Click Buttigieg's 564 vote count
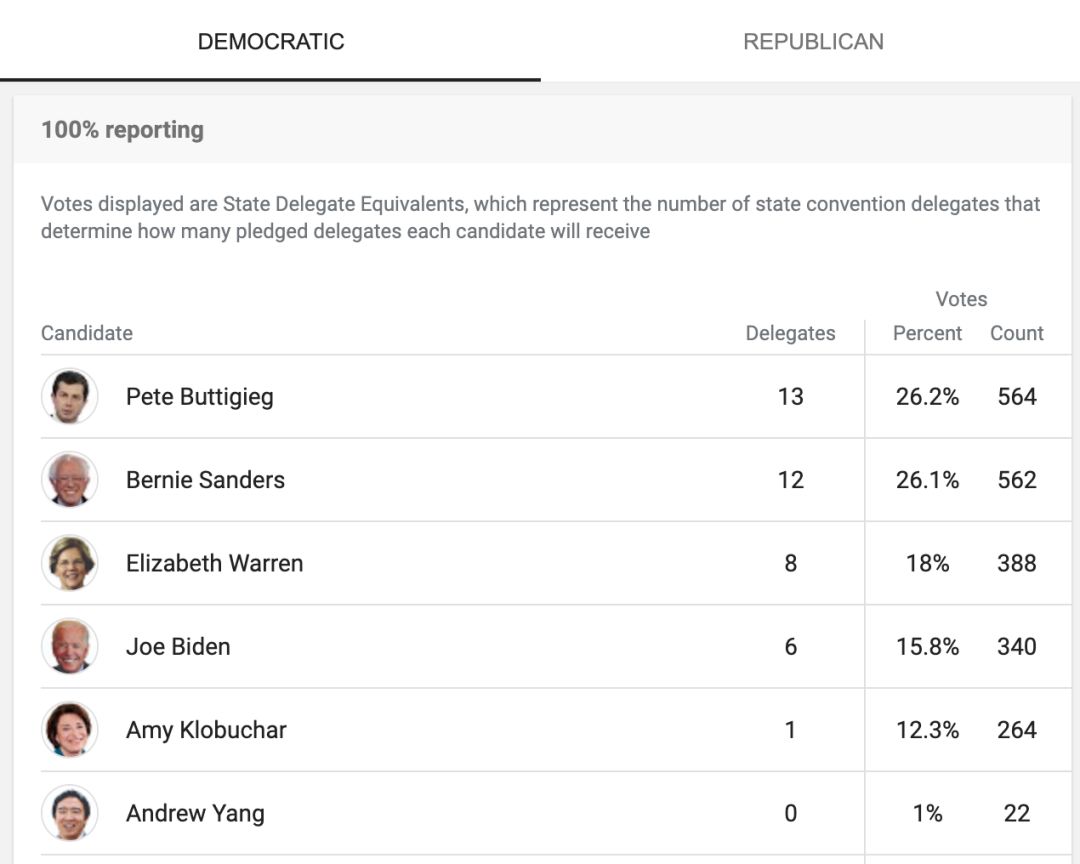1080x864 pixels. pyautogui.click(x=1017, y=396)
